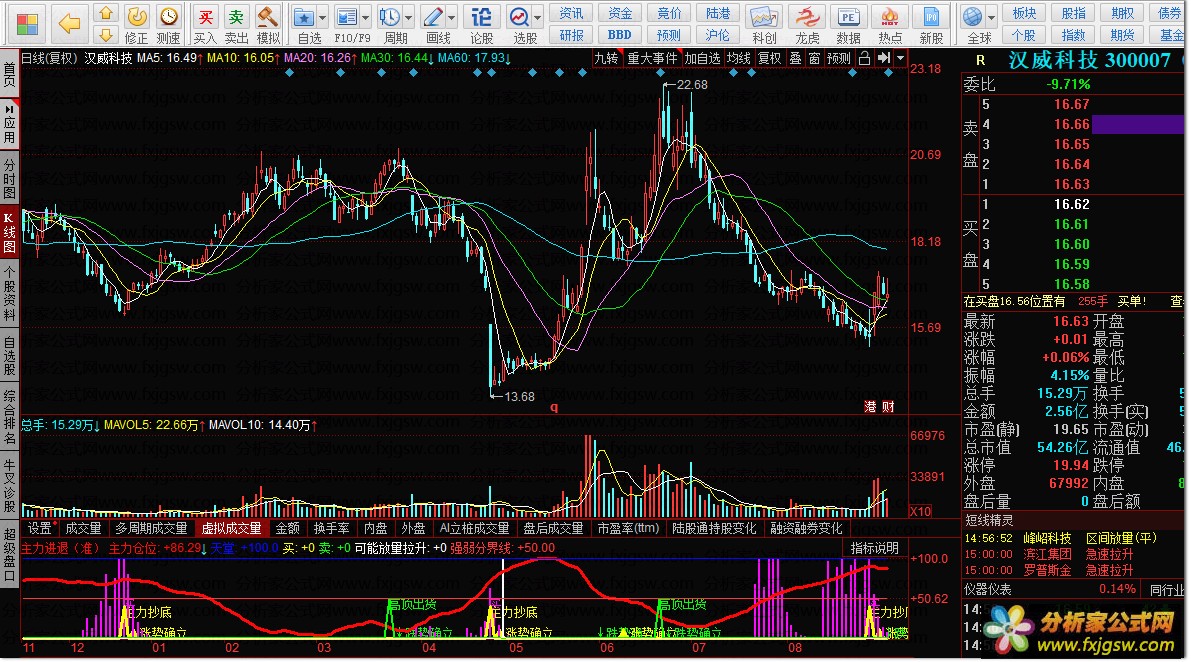Toggle the 九转 indicator
The image size is (1191, 662).
pyautogui.click(x=606, y=58)
